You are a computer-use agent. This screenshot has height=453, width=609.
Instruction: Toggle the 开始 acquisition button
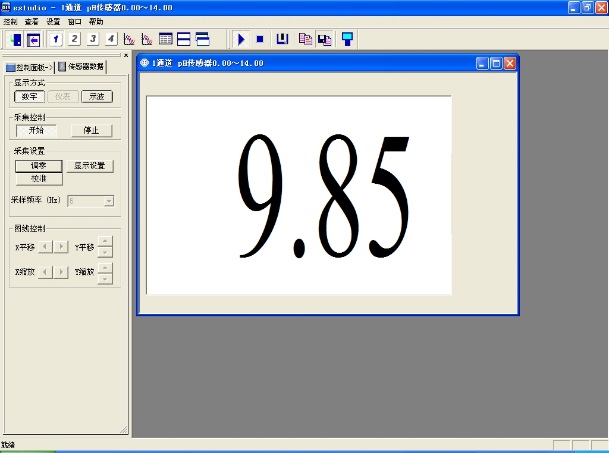coord(36,131)
